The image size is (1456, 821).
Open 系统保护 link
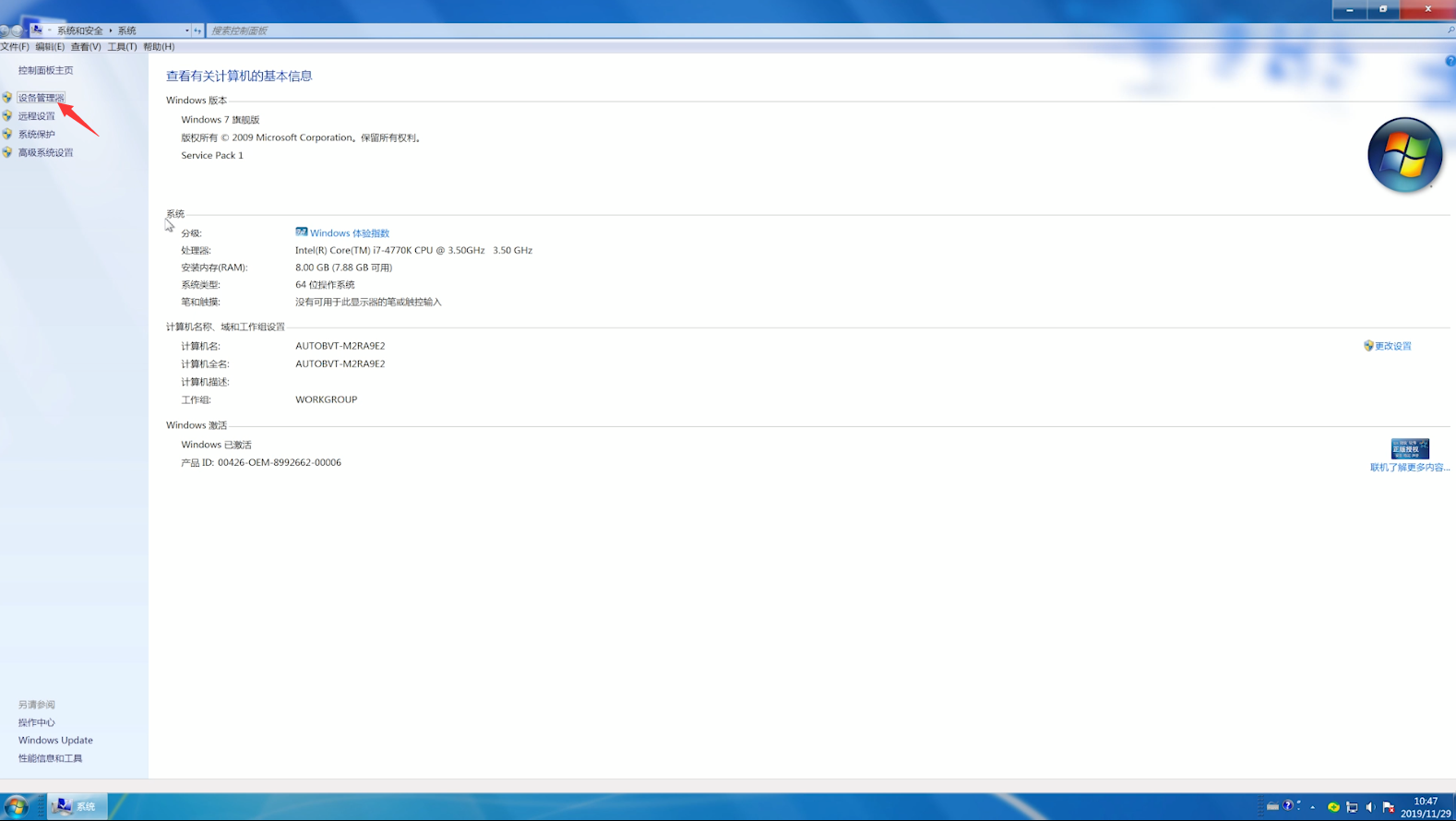[x=37, y=135]
